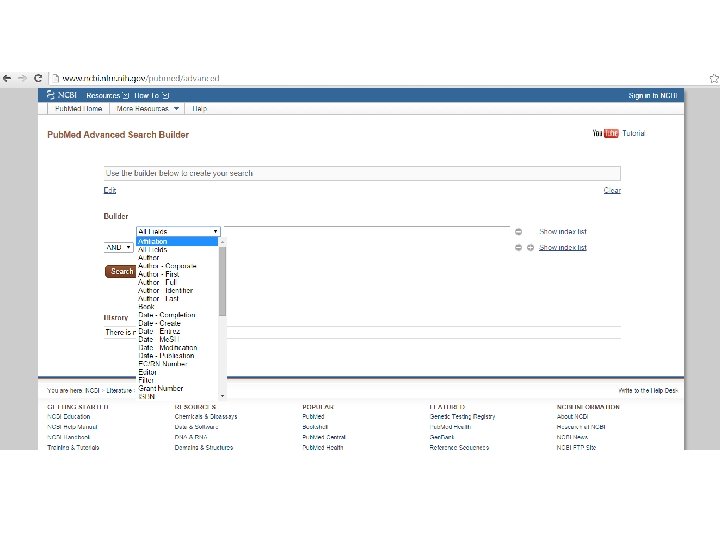
Task: Go back using browser back arrow
Action: (x=7, y=78)
